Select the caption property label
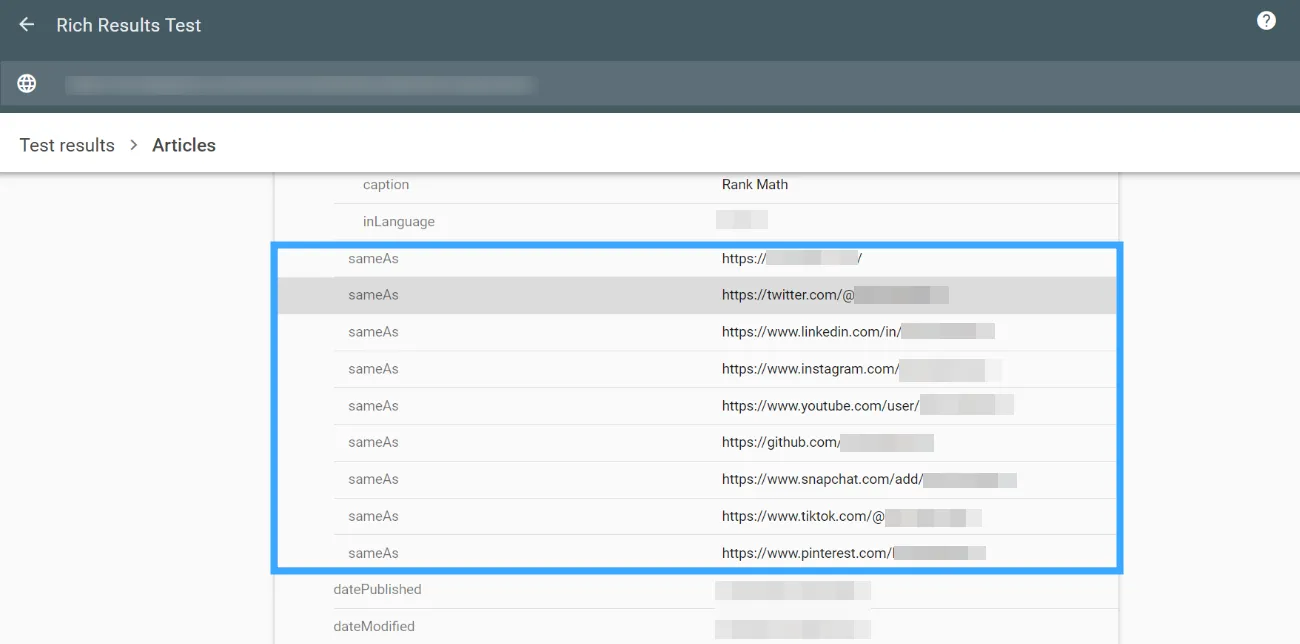The width and height of the screenshot is (1300, 644). pyautogui.click(x=386, y=184)
